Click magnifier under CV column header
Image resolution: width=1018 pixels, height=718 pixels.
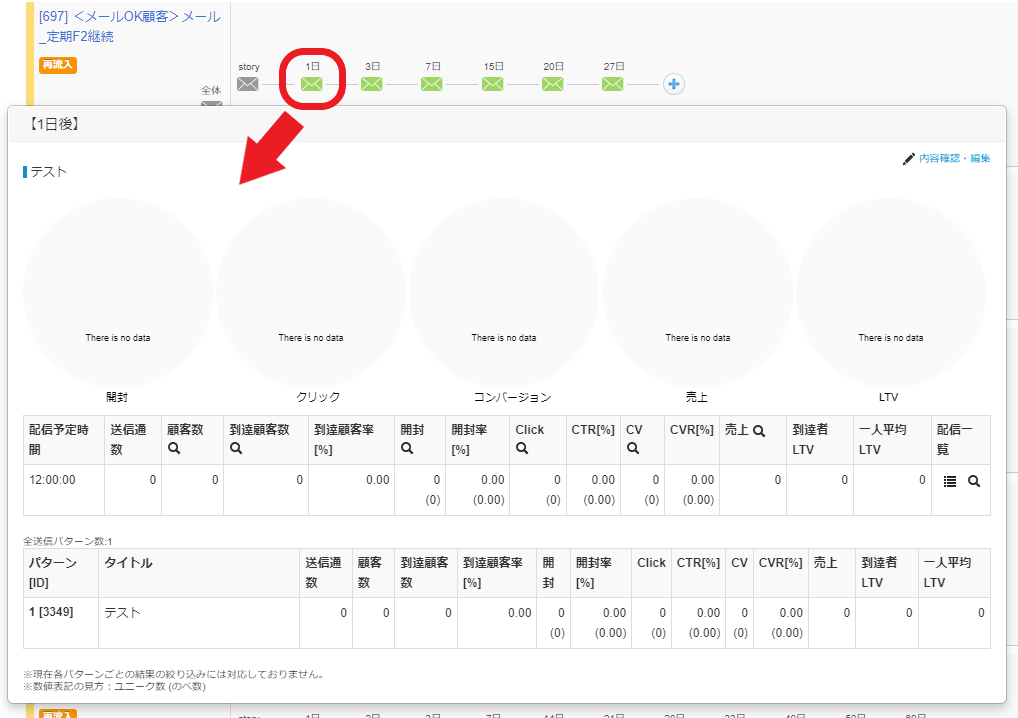click(x=633, y=450)
